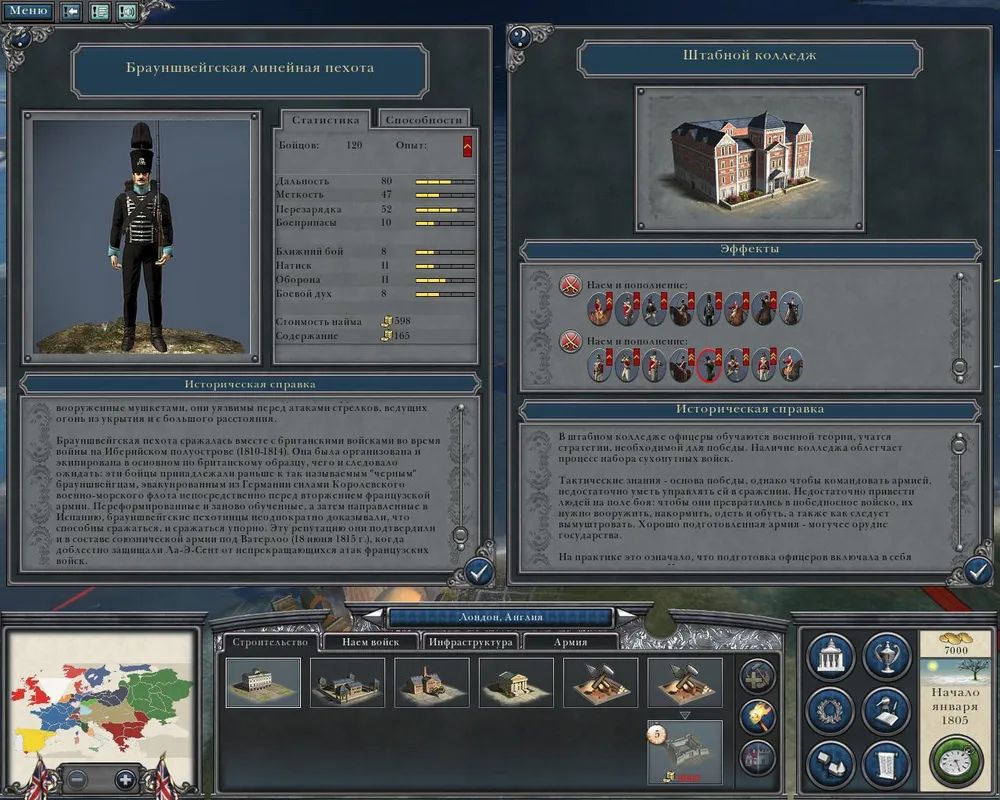
Task: Select the cannon foundry building slot
Action: 432,683
